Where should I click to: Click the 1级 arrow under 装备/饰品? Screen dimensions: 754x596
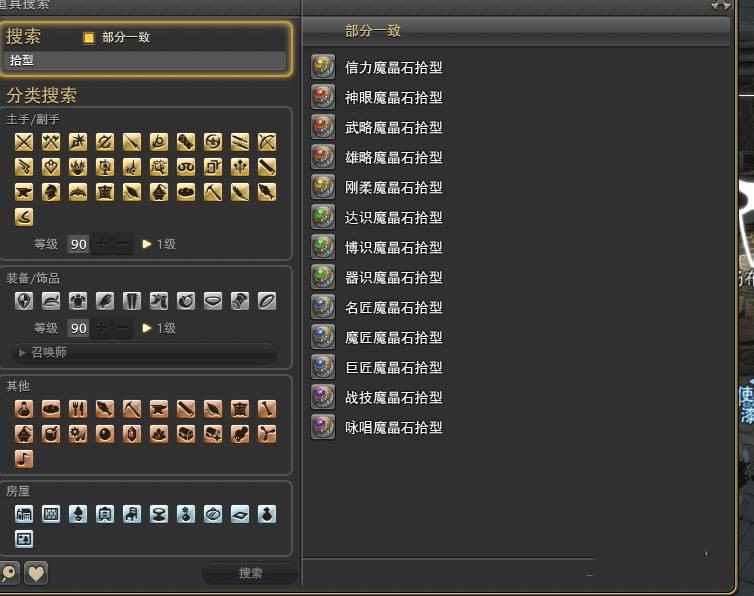pos(147,328)
